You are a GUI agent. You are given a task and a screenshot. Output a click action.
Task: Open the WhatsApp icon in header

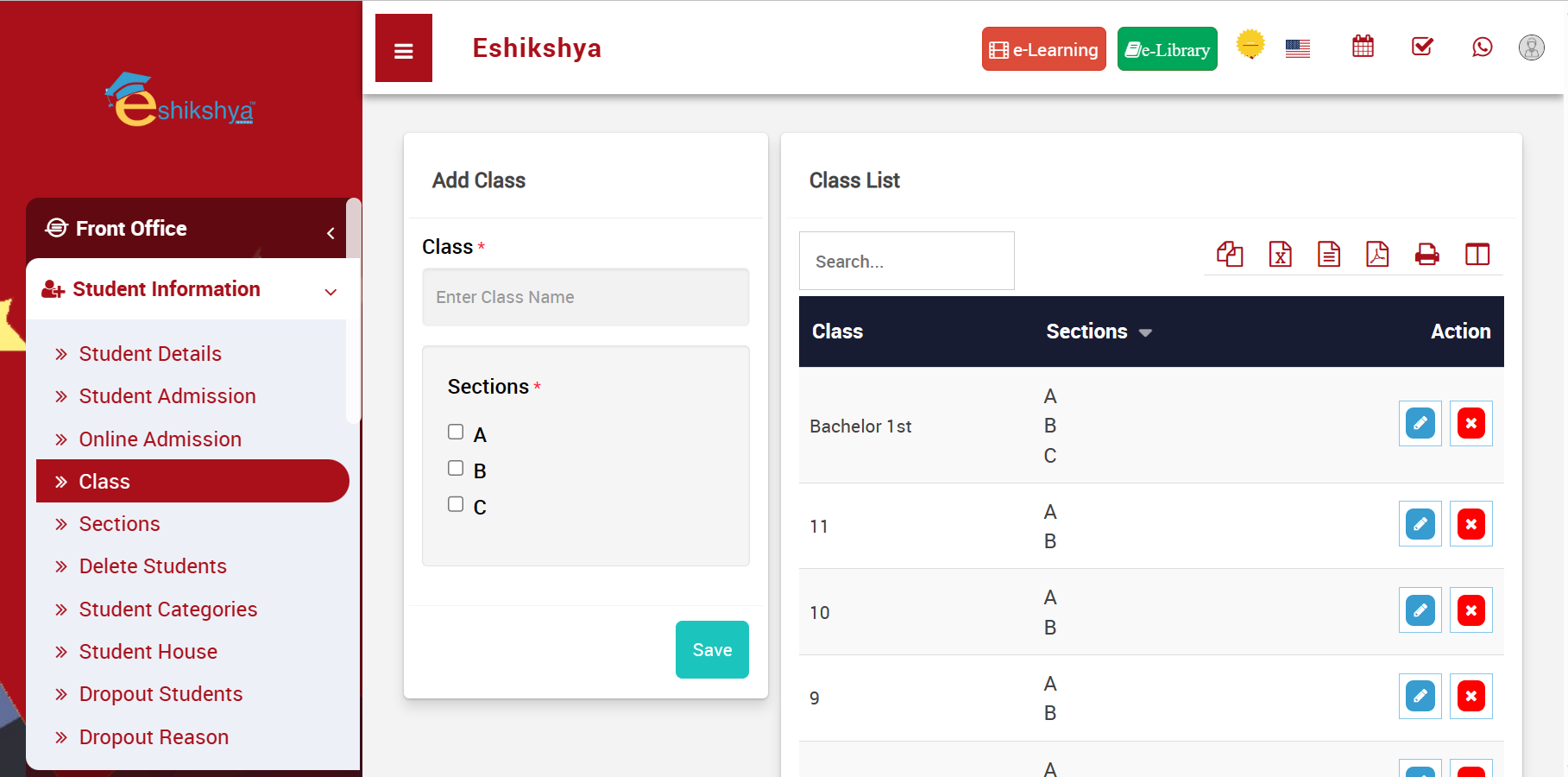click(1482, 47)
